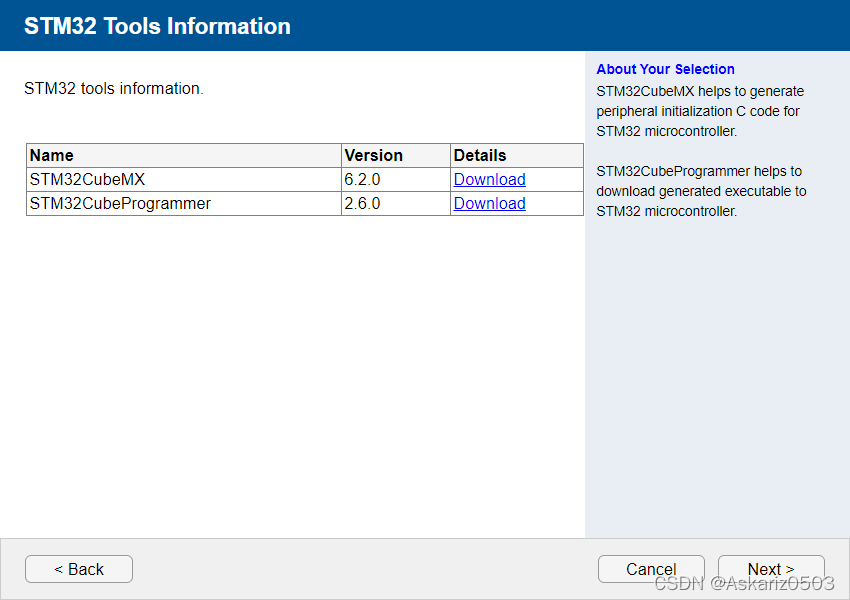Click the Download link for STM32CubeMX
Screen dimensions: 850x600
point(489,179)
